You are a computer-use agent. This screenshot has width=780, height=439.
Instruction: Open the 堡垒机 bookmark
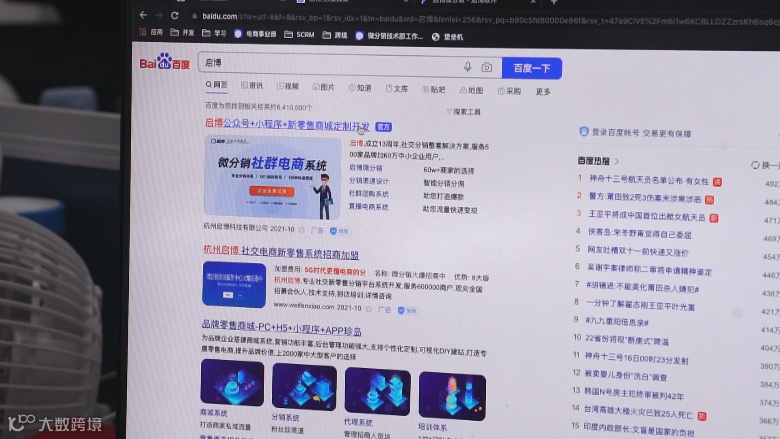[x=447, y=37]
